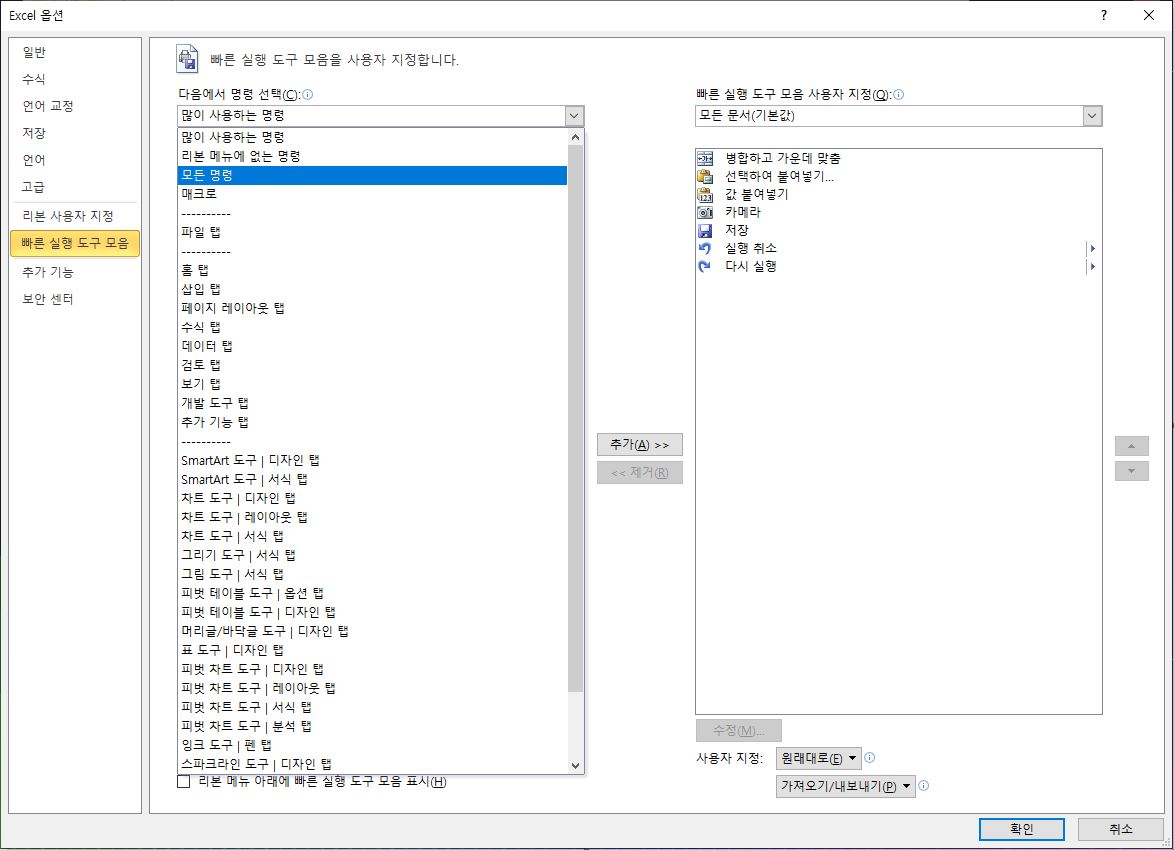Select 리본 메뉴에 없는 명령 option

(x=372, y=156)
